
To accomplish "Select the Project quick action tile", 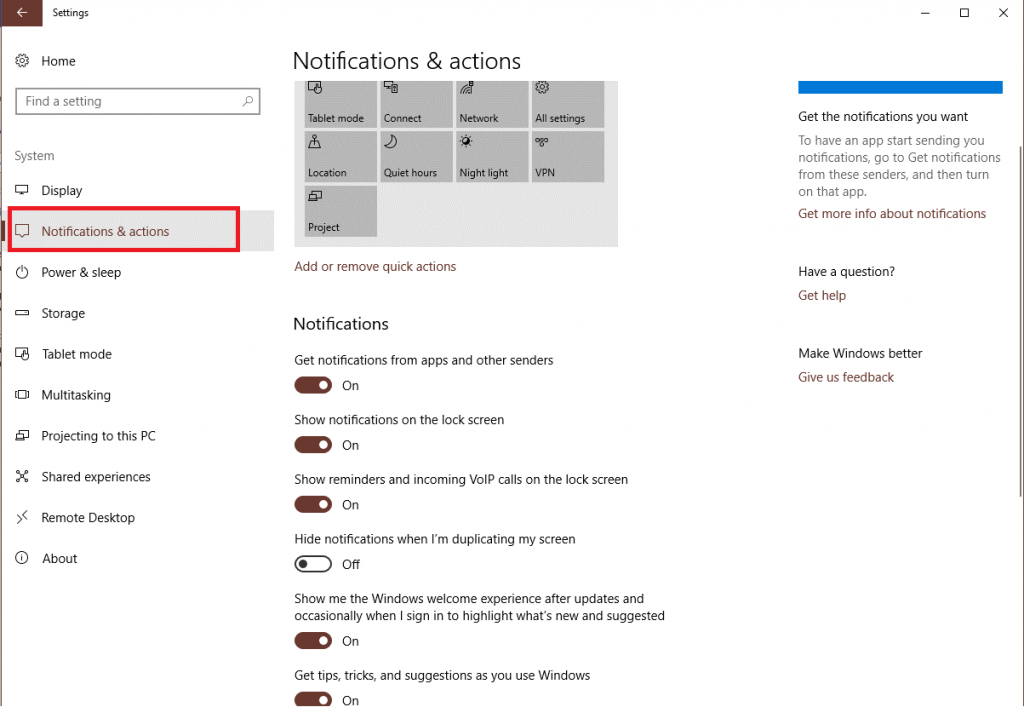I will (x=341, y=211).
